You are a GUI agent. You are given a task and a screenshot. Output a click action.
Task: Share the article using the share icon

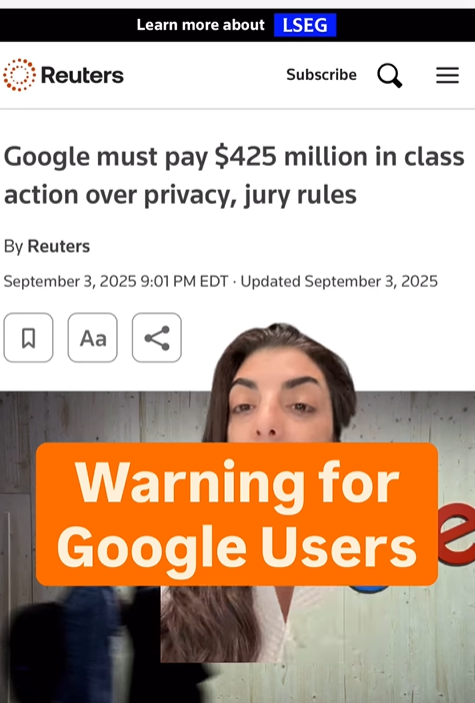click(157, 338)
